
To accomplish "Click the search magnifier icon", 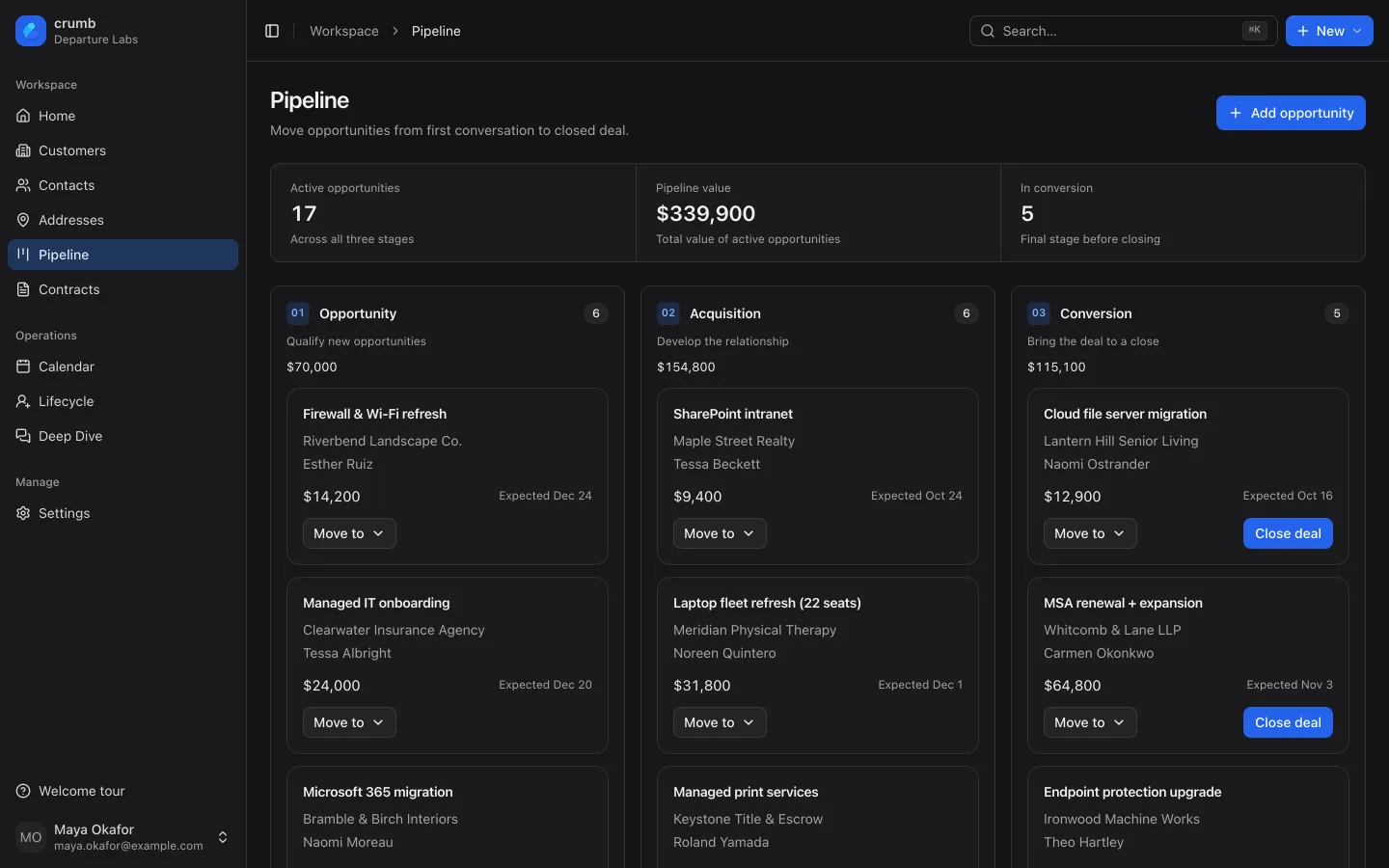I will click(988, 31).
